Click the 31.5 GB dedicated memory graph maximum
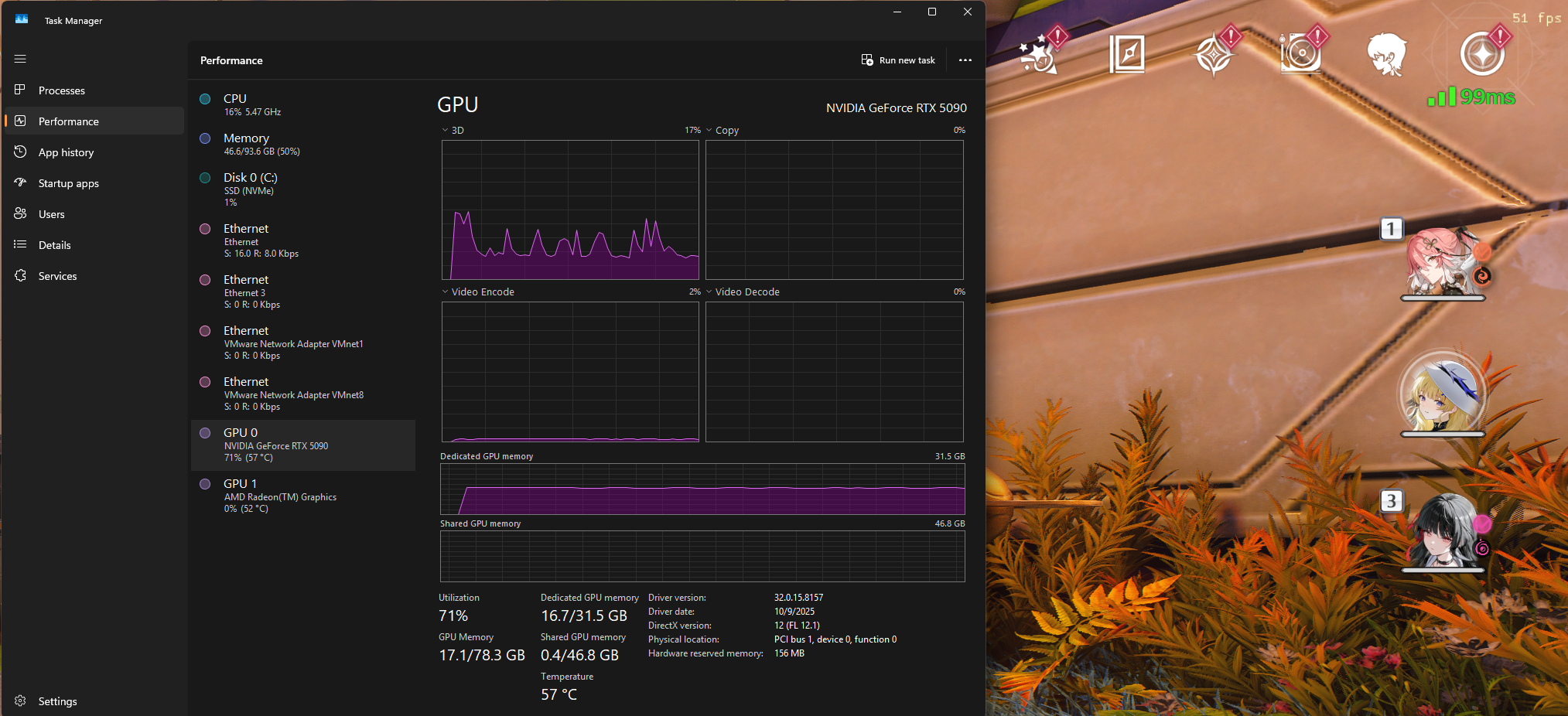This screenshot has width=1568, height=716. point(950,456)
